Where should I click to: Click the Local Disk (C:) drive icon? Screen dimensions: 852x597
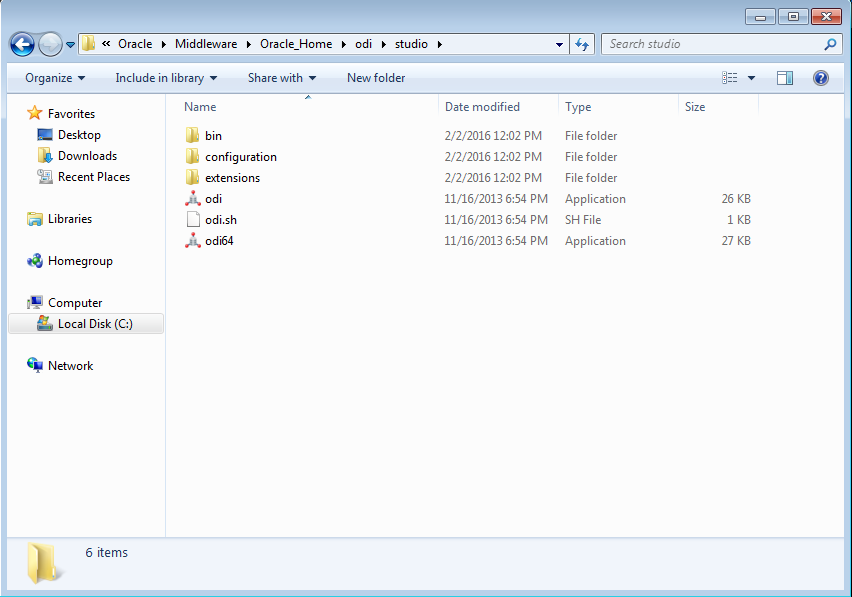pos(45,323)
